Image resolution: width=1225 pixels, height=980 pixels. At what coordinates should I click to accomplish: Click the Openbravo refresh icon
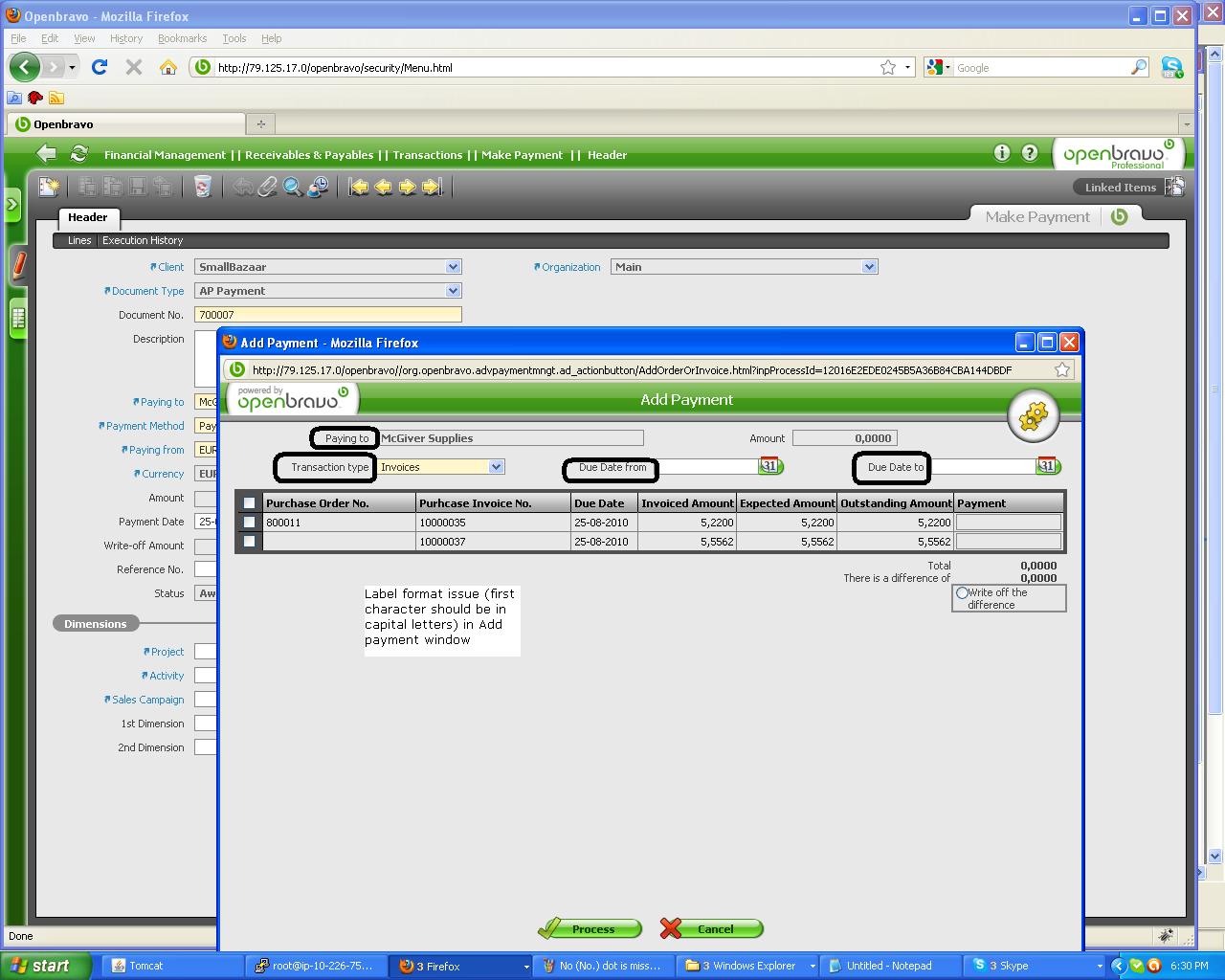(79, 153)
